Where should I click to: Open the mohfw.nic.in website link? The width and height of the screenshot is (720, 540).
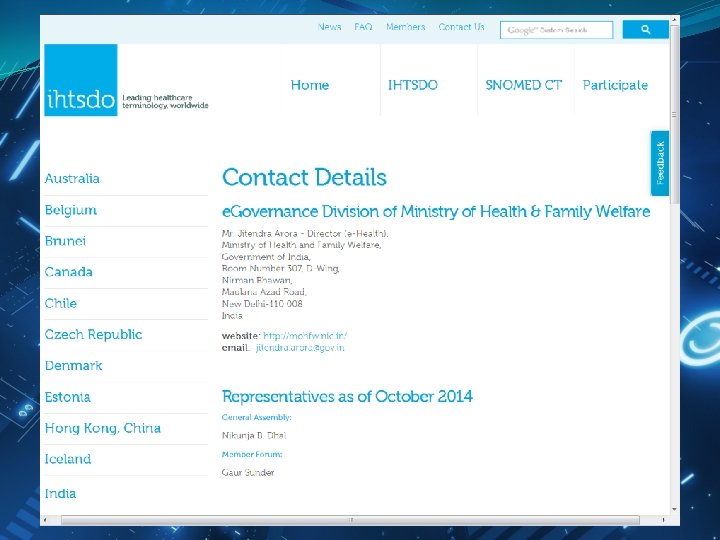(x=305, y=336)
